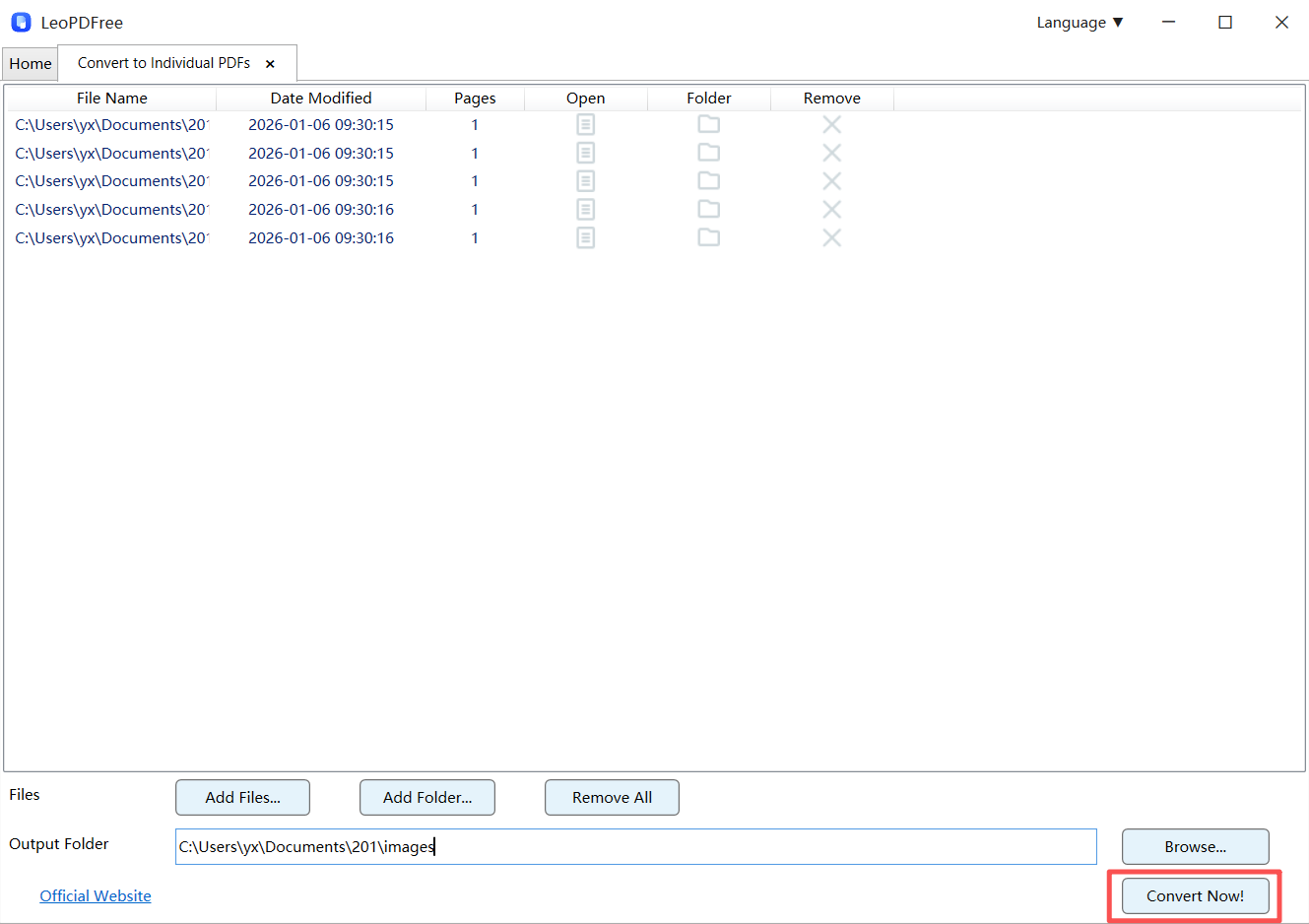The height and width of the screenshot is (924, 1309).
Task: Click the Open column header
Action: pyautogui.click(x=585, y=99)
